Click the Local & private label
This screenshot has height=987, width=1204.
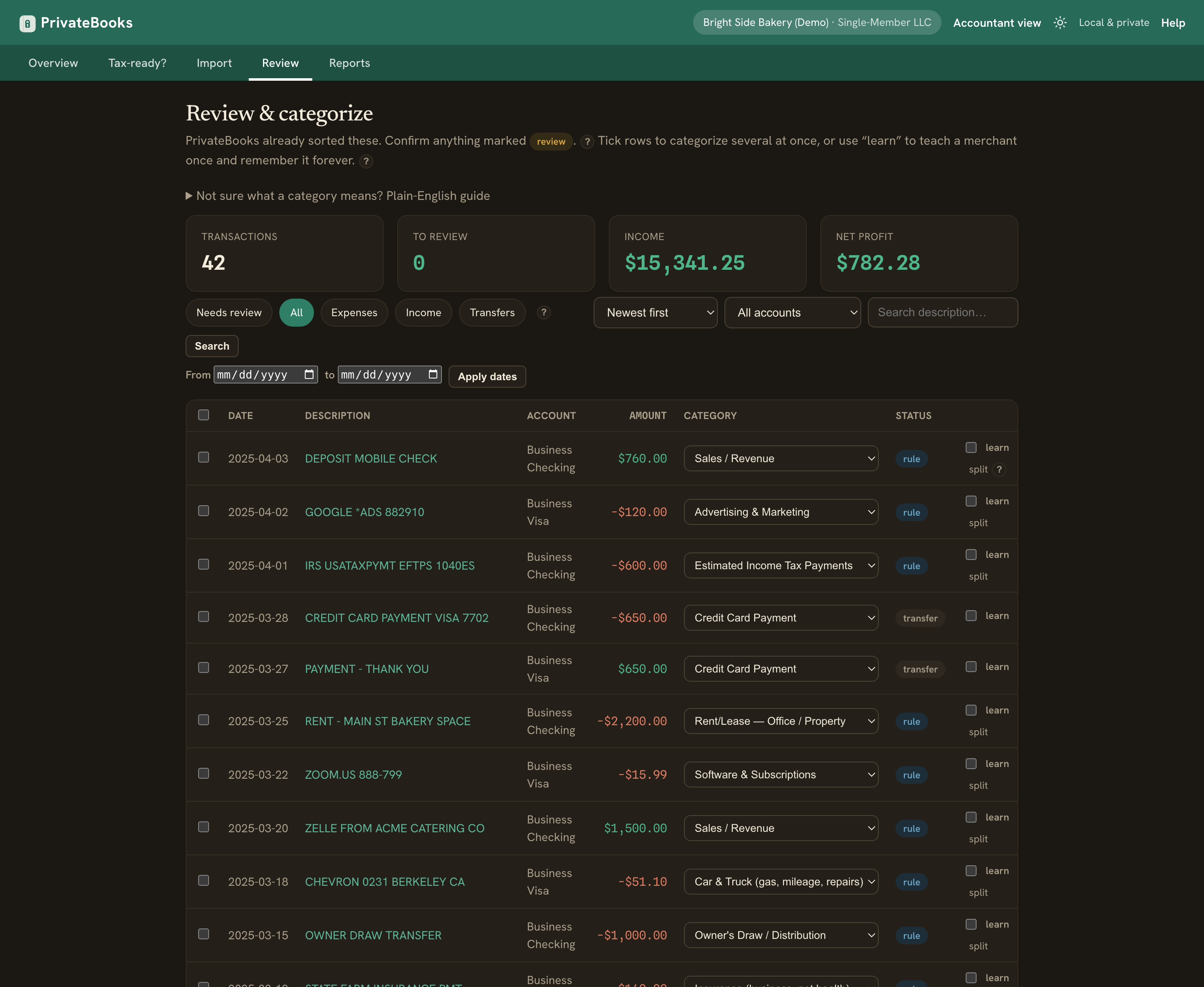1114,23
